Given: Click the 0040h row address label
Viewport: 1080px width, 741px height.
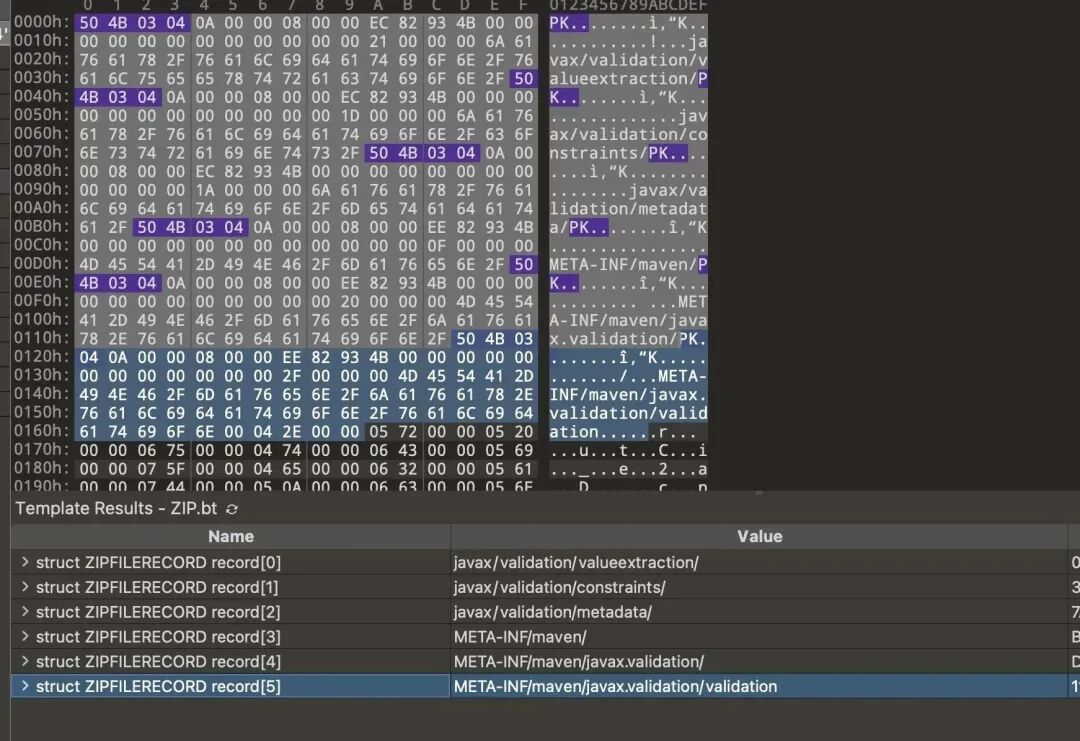Looking at the screenshot, I should click(x=41, y=96).
